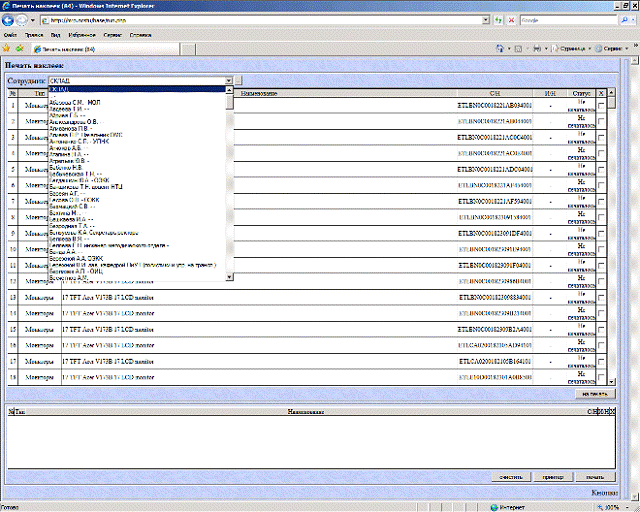Tick the checkbox in table row 15
640x512 pixels.
[600, 328]
